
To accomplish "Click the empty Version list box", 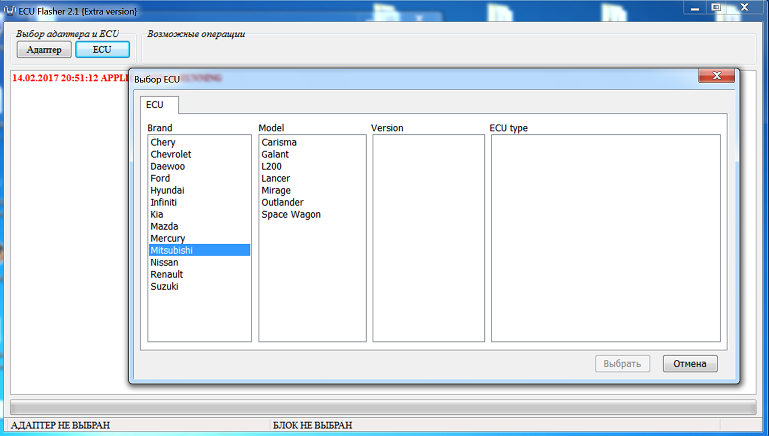I will 429,238.
